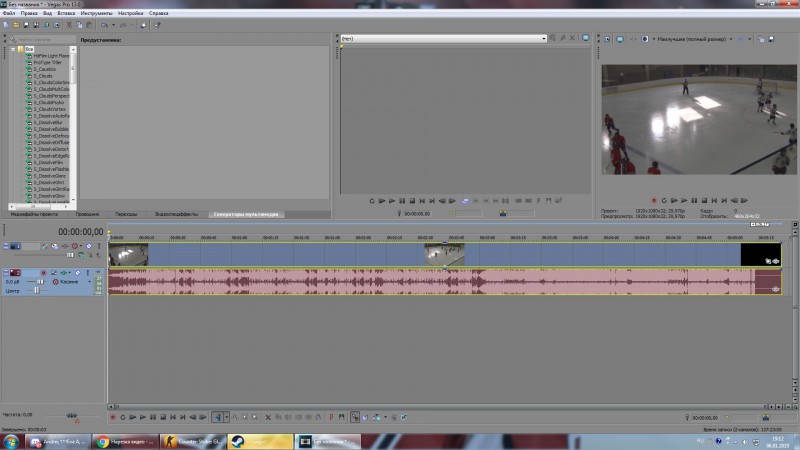Collapse the Все folder tree node
This screenshot has width=800, height=450.
pyautogui.click(x=13, y=49)
